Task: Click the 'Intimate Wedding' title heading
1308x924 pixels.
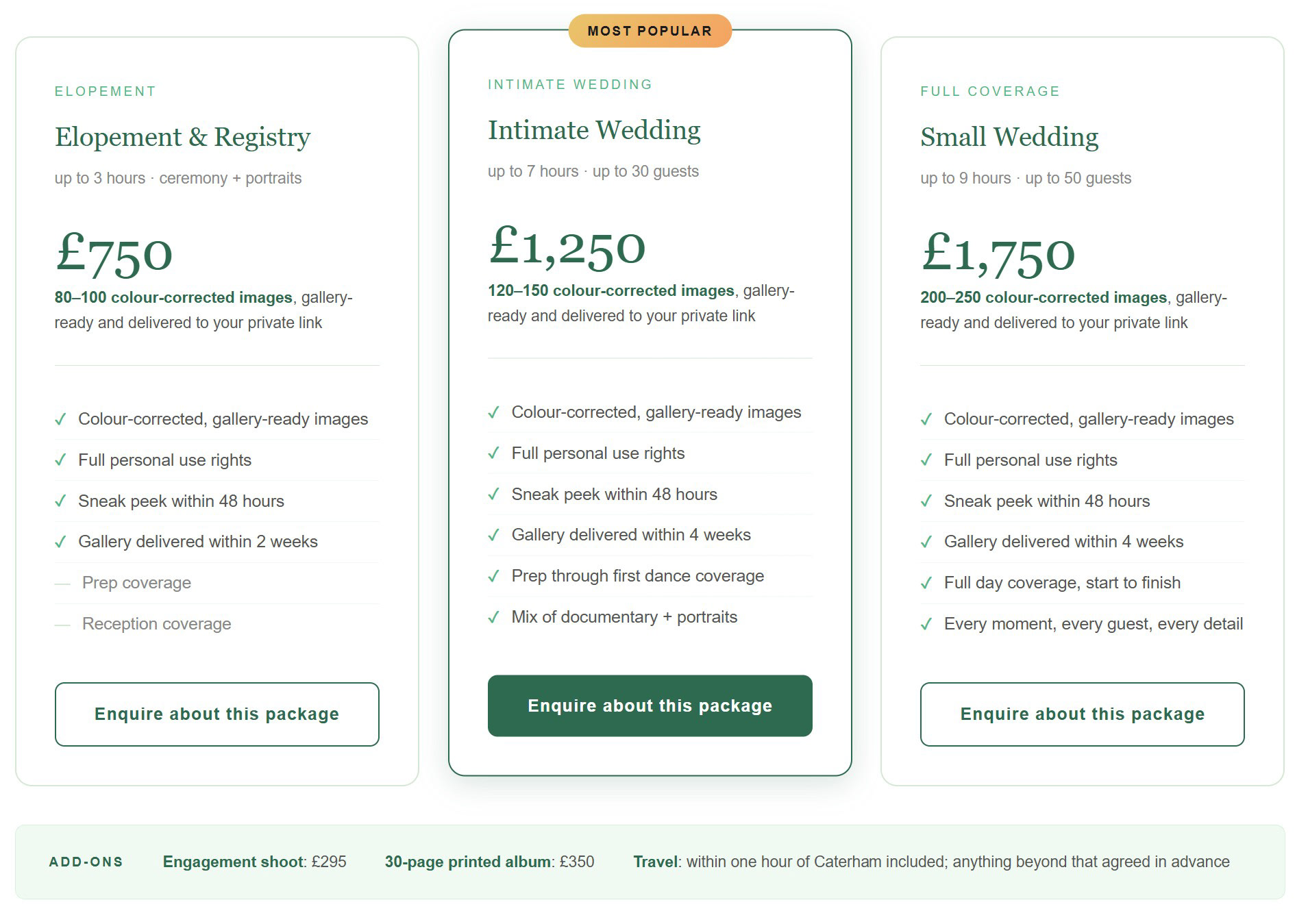Action: tap(594, 130)
